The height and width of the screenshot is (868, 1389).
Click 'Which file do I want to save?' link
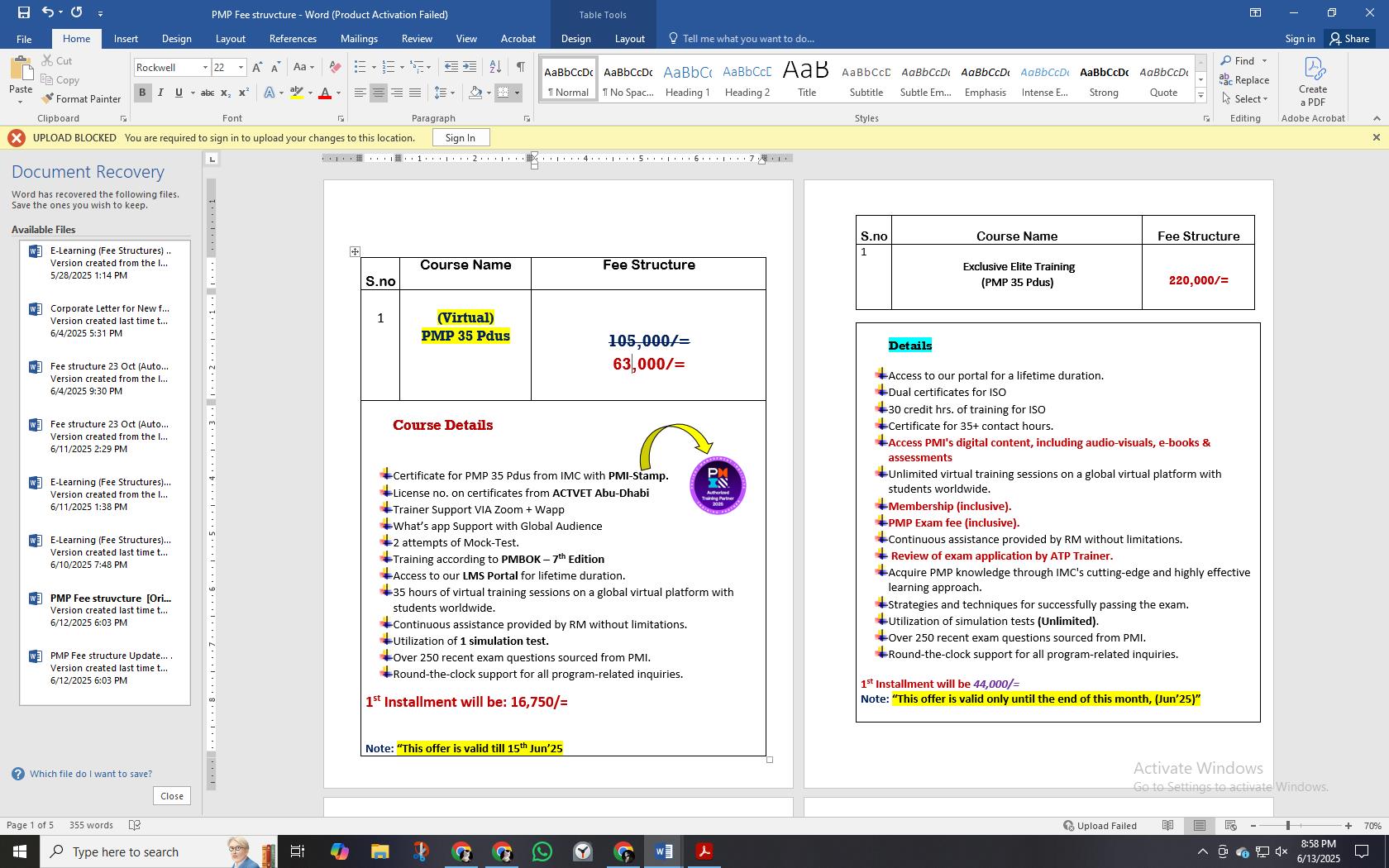tap(91, 774)
